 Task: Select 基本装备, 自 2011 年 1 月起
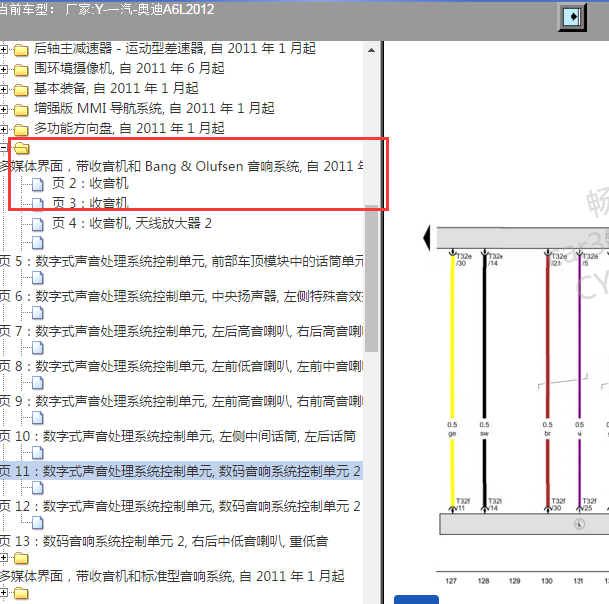(116, 89)
